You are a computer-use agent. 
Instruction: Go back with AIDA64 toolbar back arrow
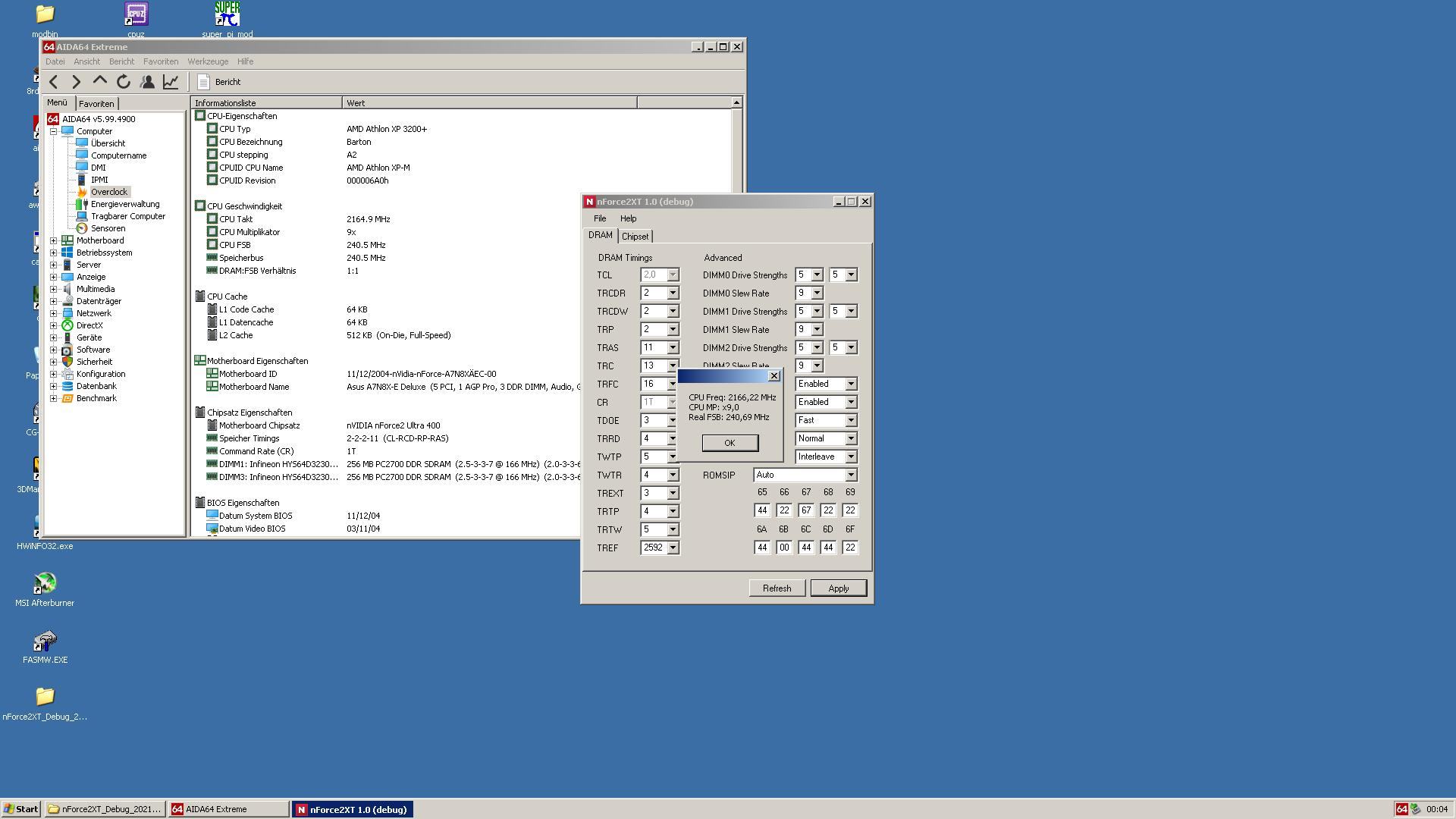(53, 82)
